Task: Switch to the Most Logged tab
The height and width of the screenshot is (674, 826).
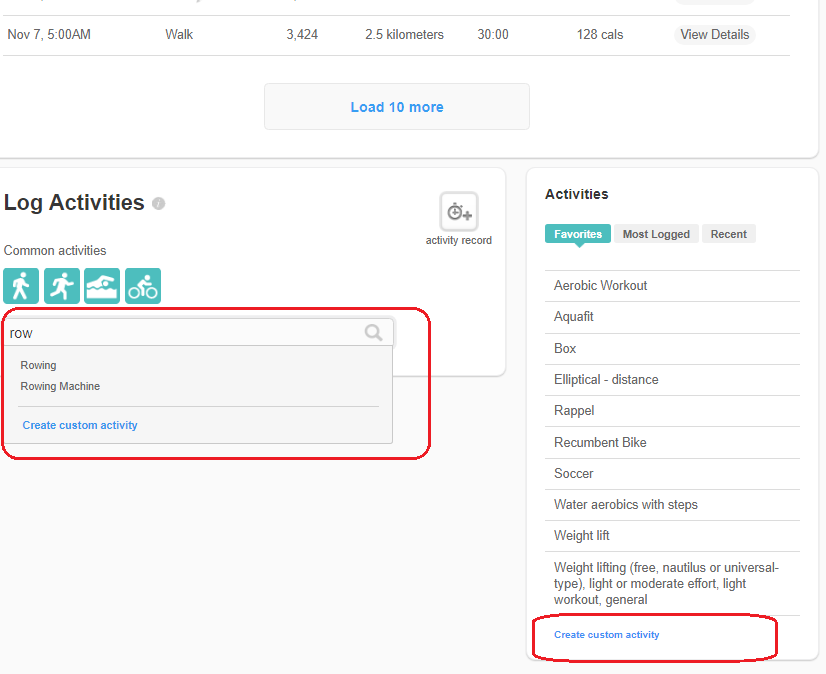Action: pyautogui.click(x=656, y=234)
